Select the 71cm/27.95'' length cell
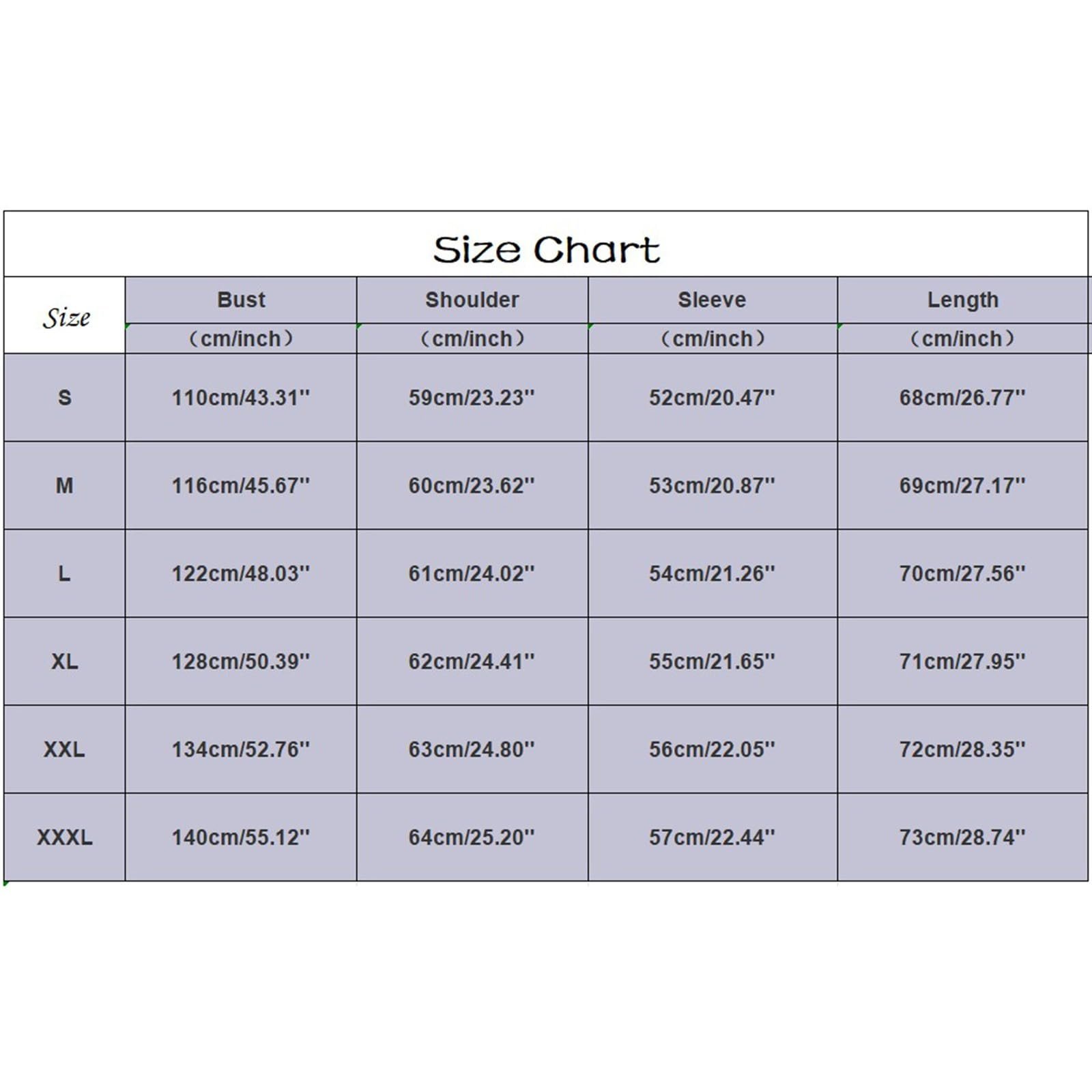 click(x=962, y=661)
